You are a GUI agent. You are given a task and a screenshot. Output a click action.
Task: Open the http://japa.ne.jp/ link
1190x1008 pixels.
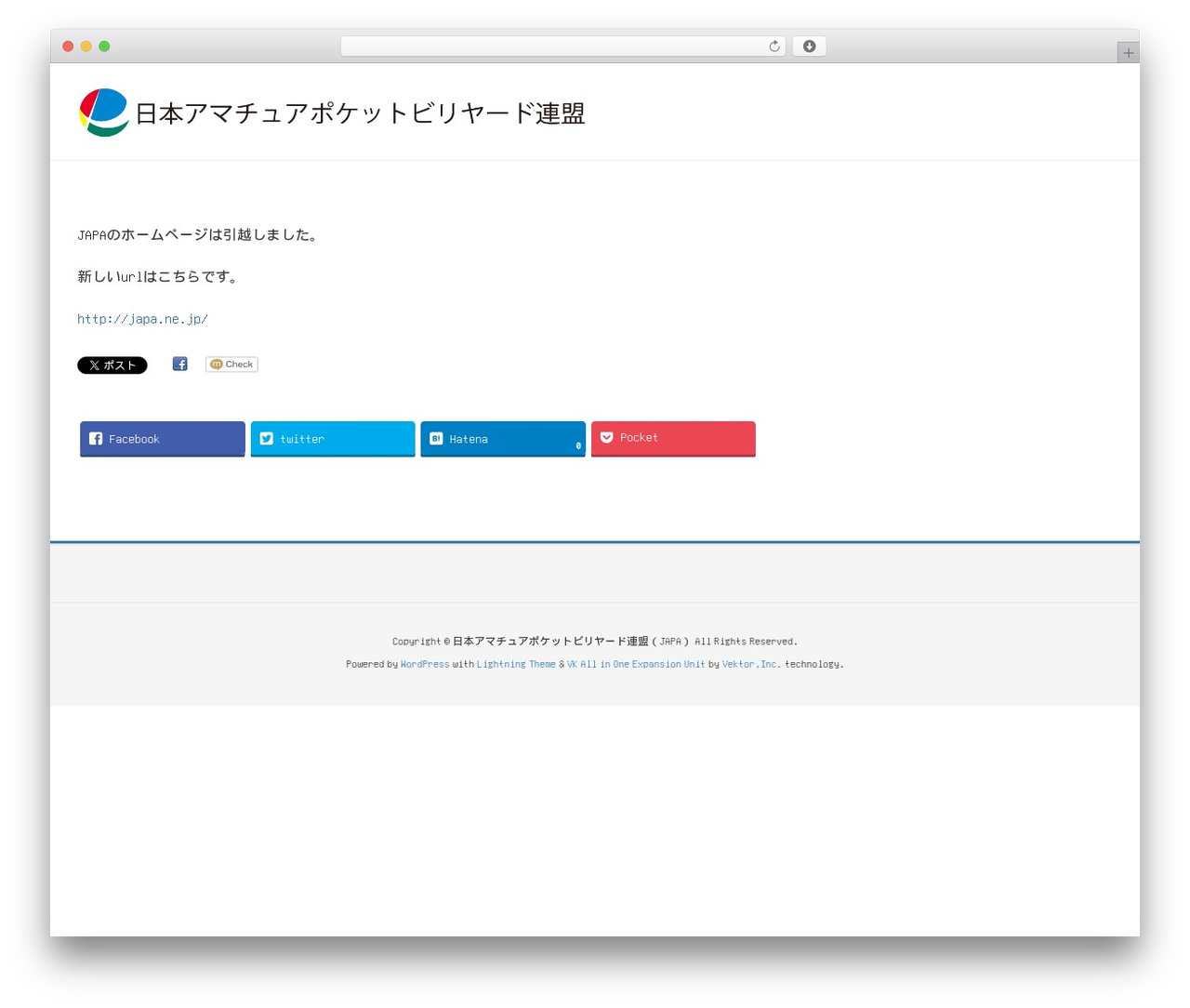tap(142, 319)
